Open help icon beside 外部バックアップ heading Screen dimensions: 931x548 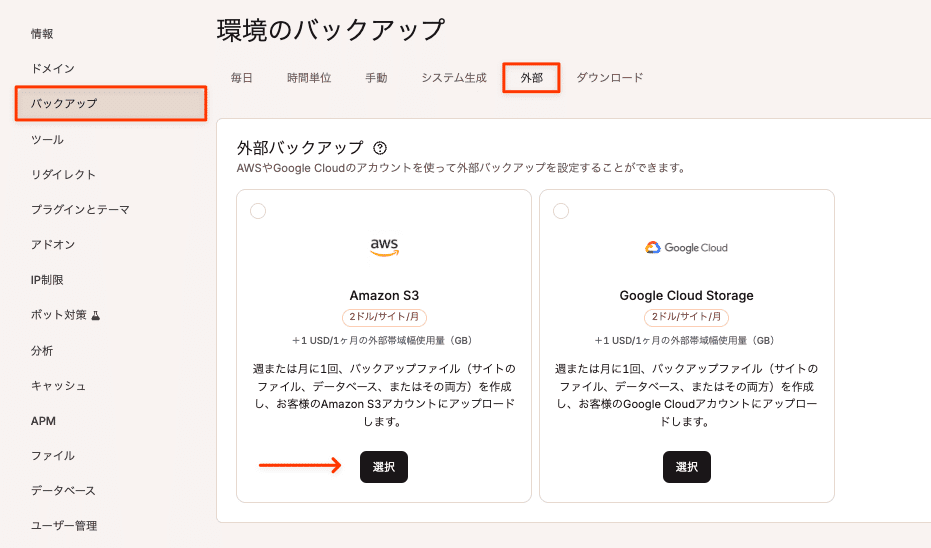click(380, 148)
